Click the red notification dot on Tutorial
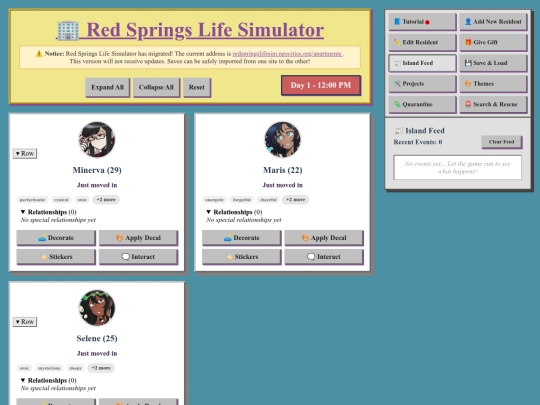This screenshot has height=405, width=540. click(x=427, y=22)
